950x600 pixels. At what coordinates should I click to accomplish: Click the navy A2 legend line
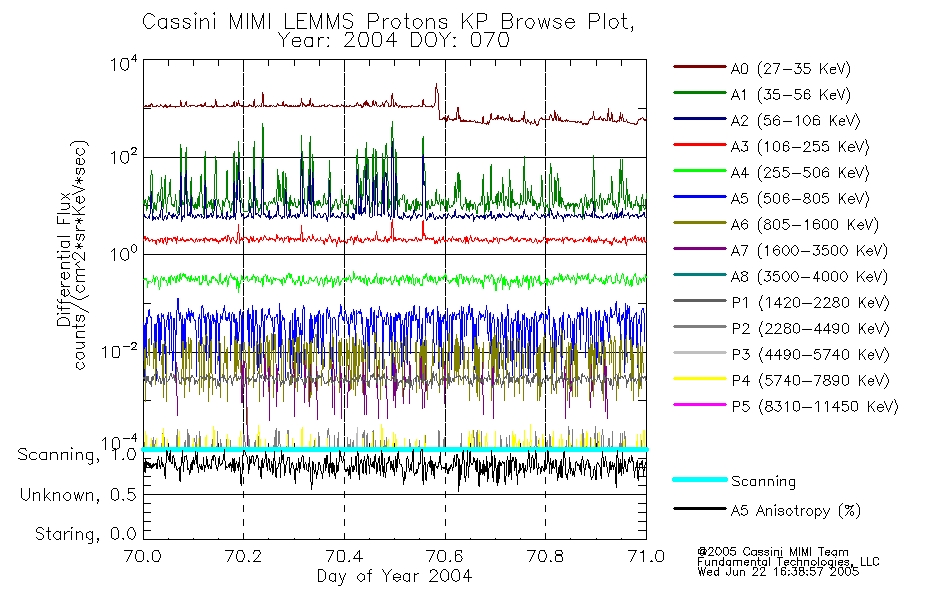pyautogui.click(x=700, y=119)
